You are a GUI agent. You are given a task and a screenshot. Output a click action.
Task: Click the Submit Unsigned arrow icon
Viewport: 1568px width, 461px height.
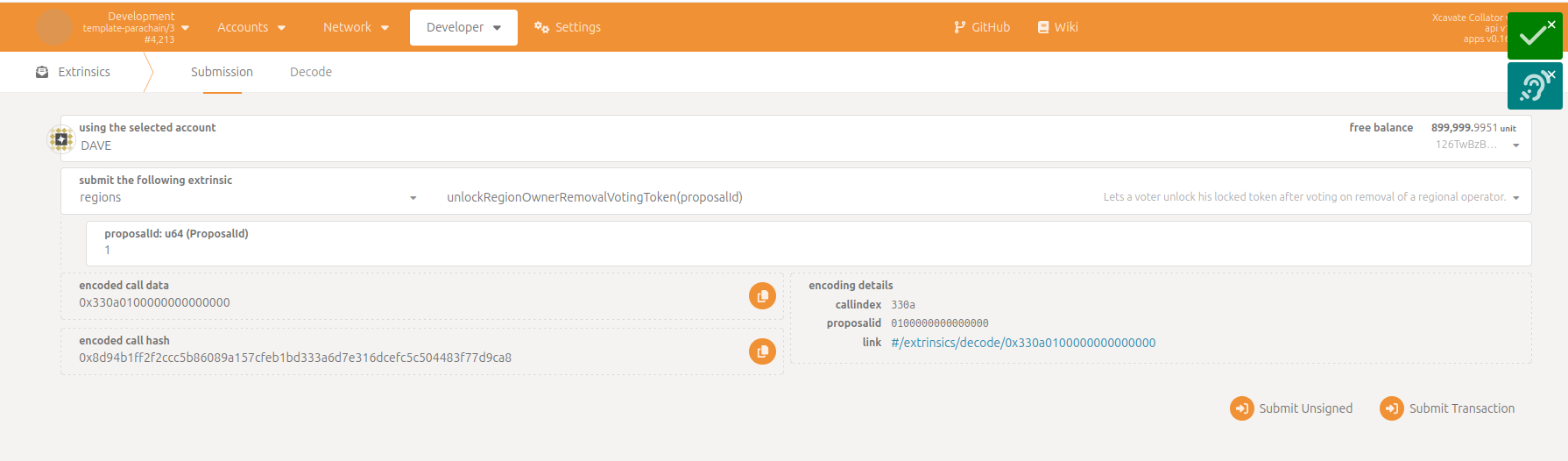1242,408
